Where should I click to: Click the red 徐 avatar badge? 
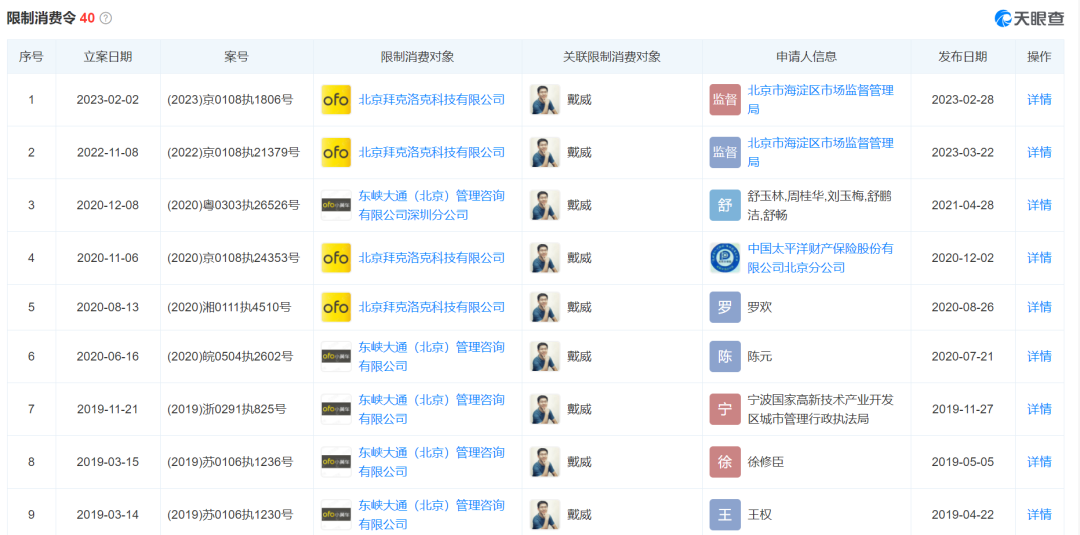[725, 462]
